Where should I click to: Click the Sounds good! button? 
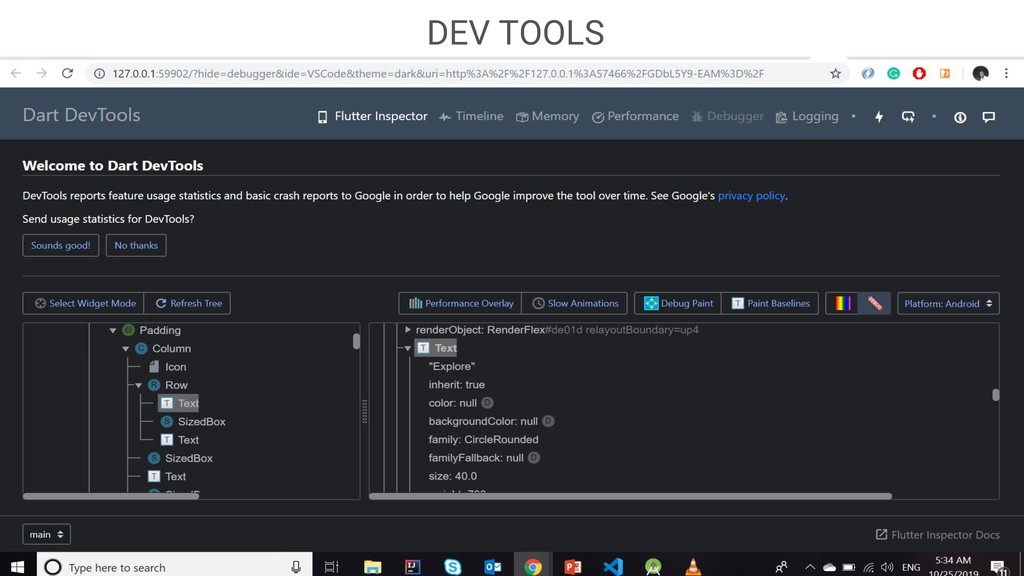[x=60, y=245]
